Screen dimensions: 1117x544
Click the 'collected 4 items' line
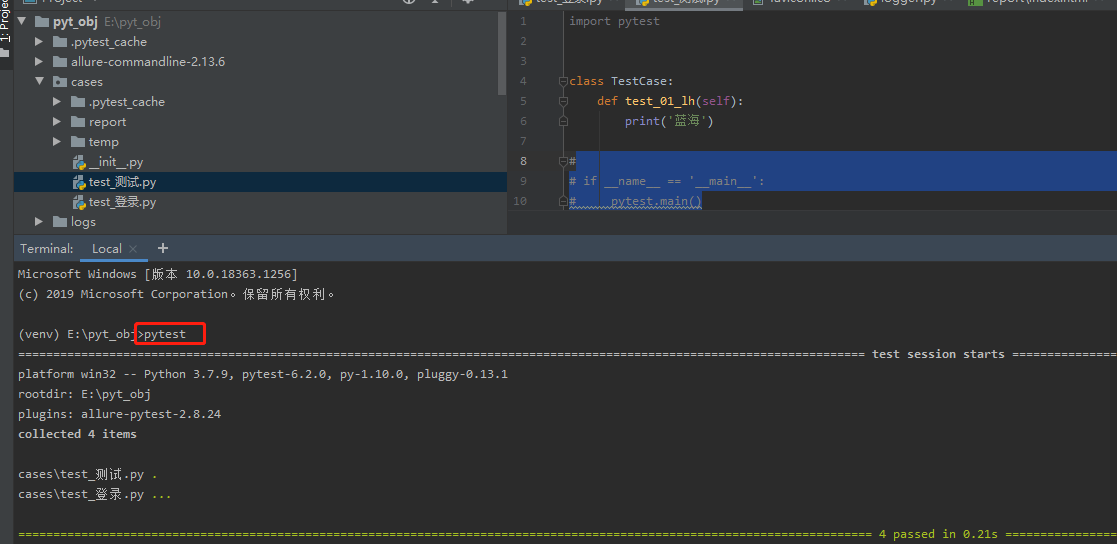click(x=77, y=434)
